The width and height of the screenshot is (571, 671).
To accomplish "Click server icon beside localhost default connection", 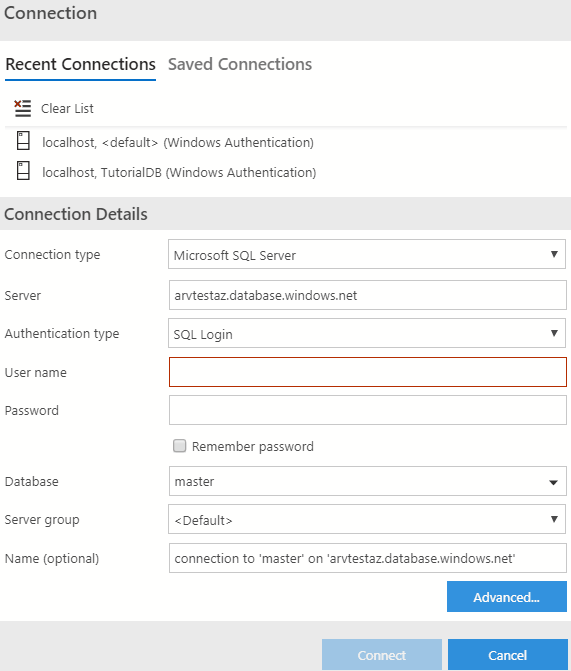I will [23, 141].
